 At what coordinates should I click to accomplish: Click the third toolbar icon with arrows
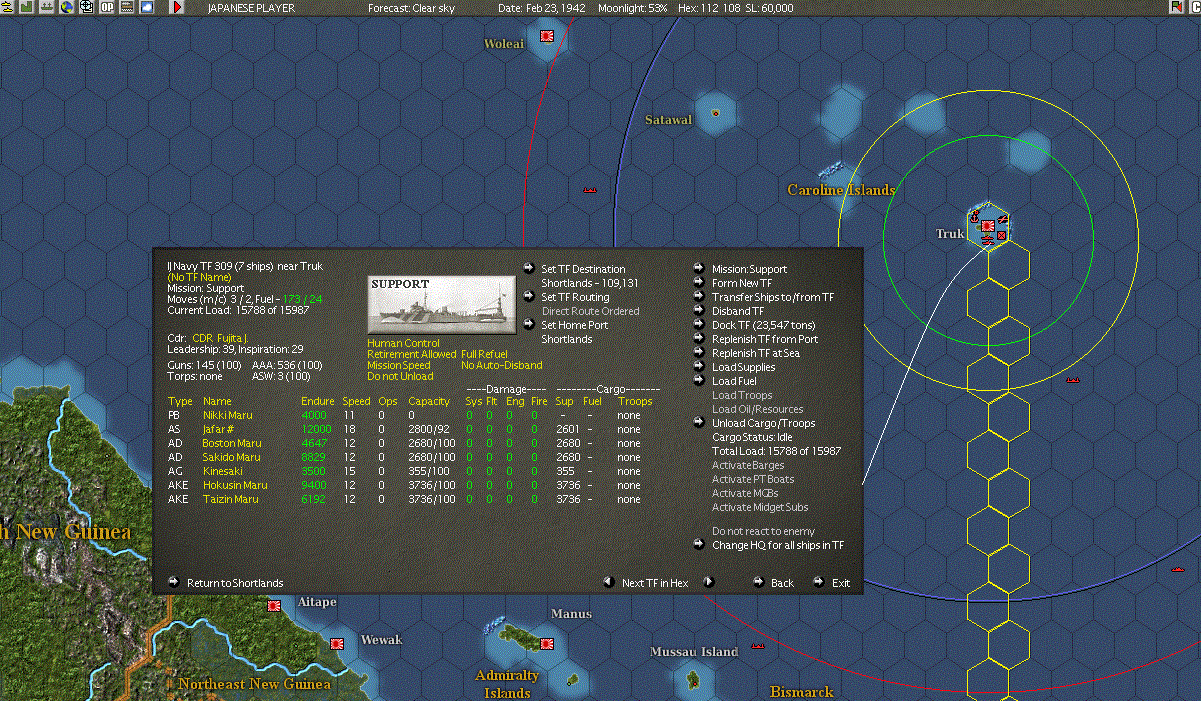click(x=46, y=7)
